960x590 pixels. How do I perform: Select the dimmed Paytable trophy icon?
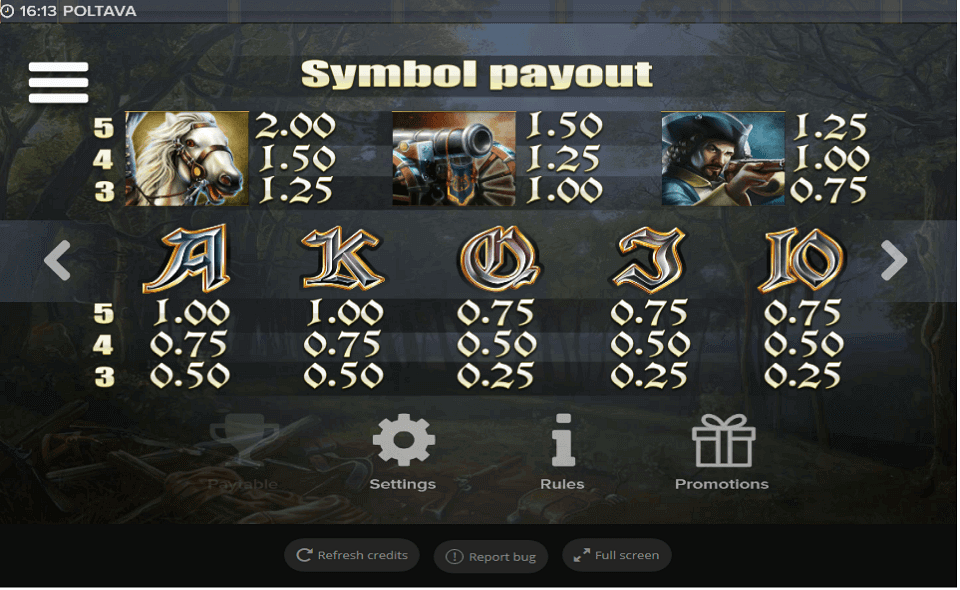point(243,440)
